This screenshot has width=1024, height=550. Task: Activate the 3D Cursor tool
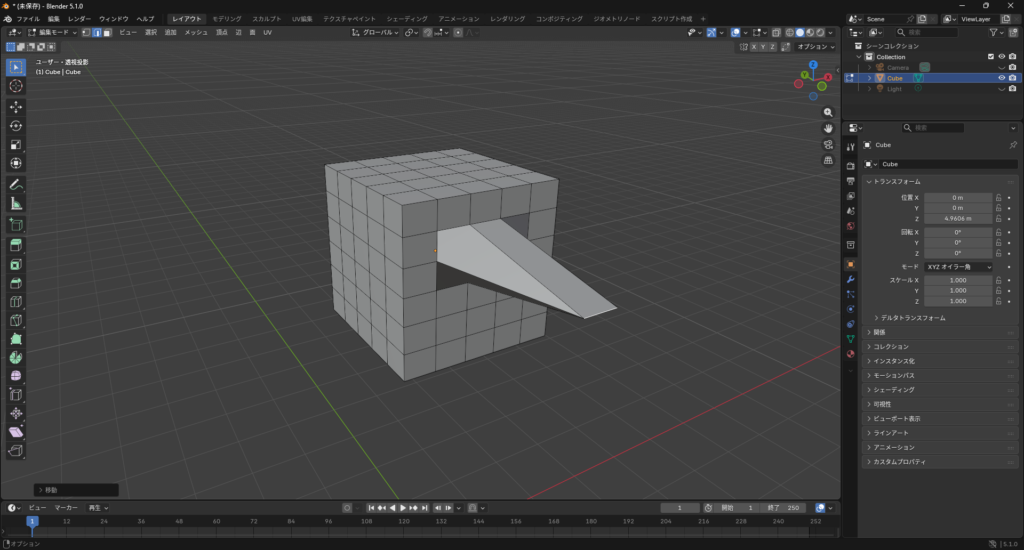16,86
